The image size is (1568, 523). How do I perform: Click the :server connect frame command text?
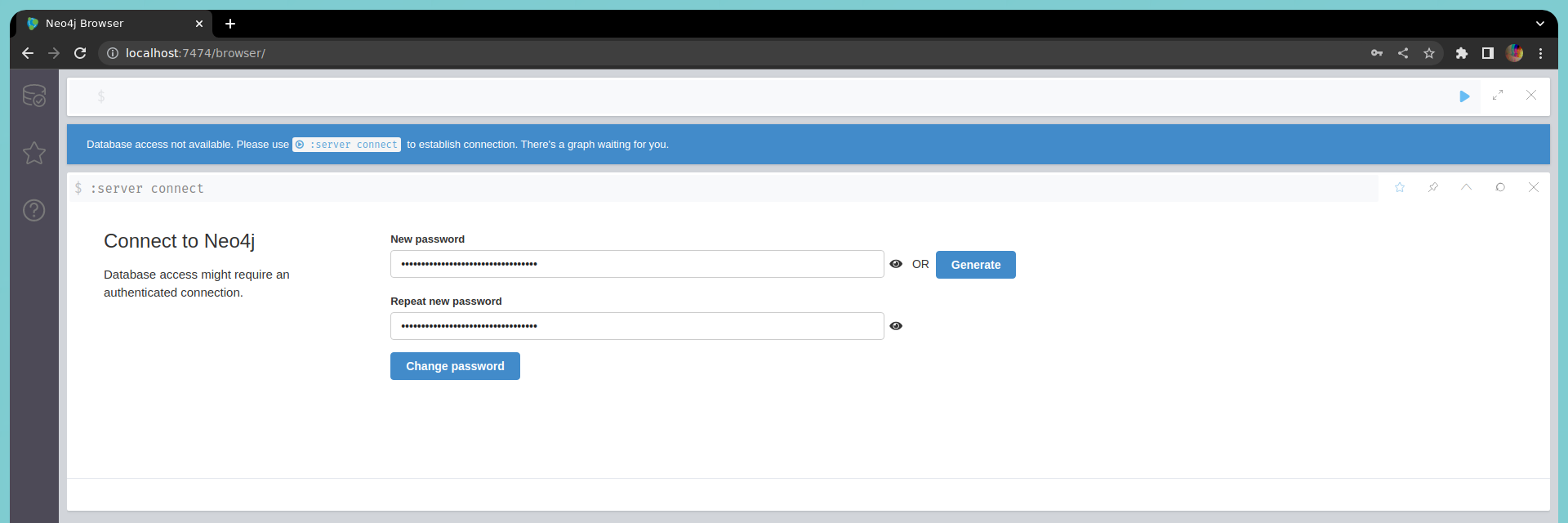[x=147, y=189]
